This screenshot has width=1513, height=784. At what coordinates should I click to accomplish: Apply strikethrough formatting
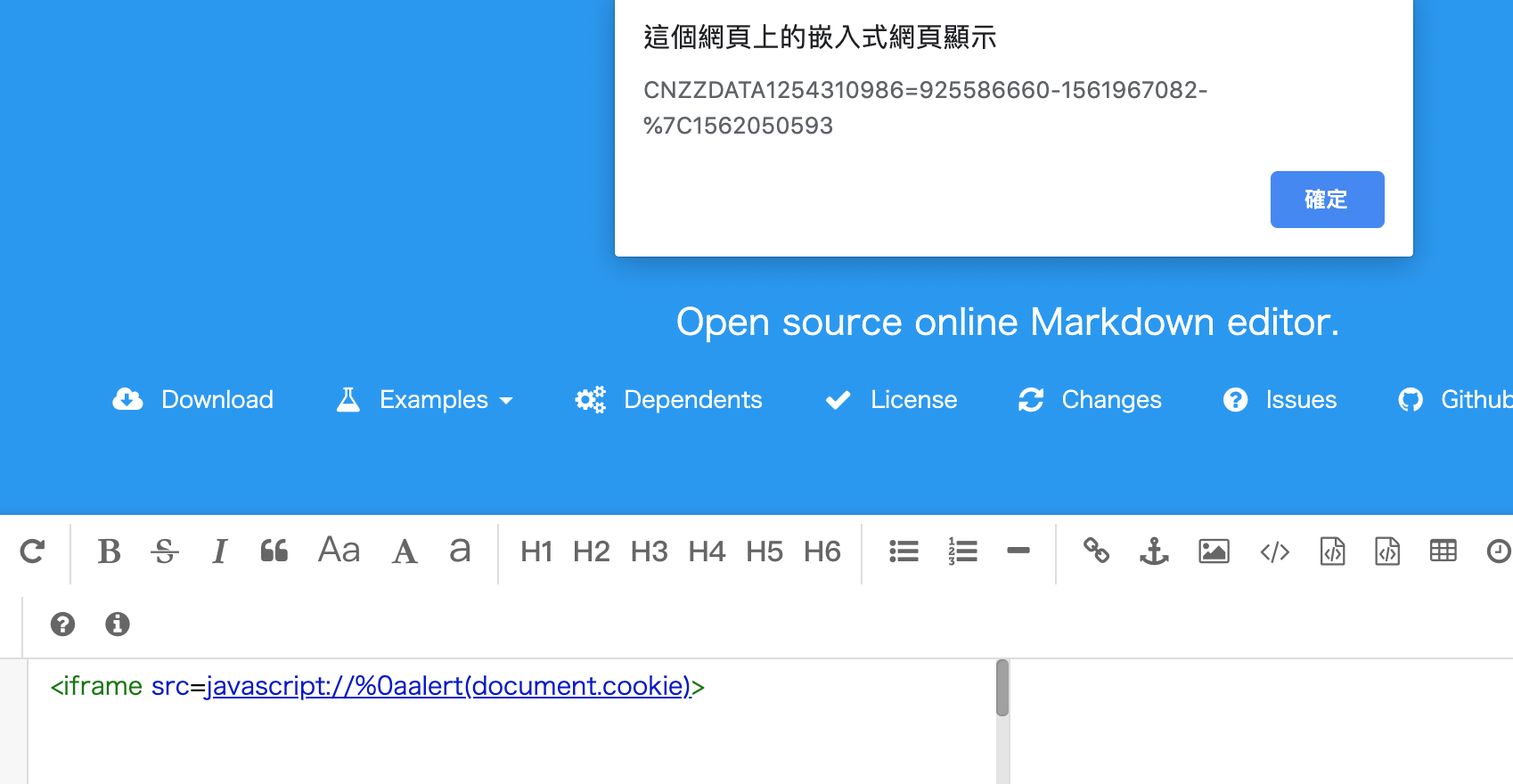pyautogui.click(x=165, y=551)
